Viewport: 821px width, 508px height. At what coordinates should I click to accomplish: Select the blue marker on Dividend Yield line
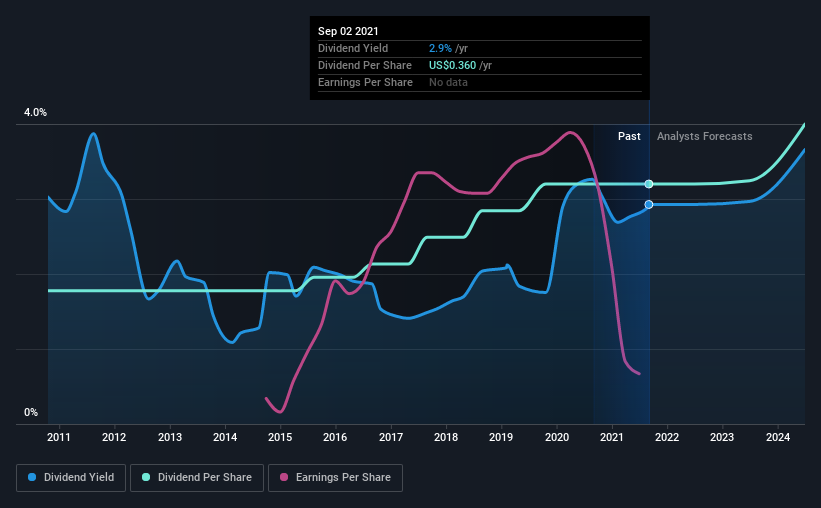(x=649, y=204)
